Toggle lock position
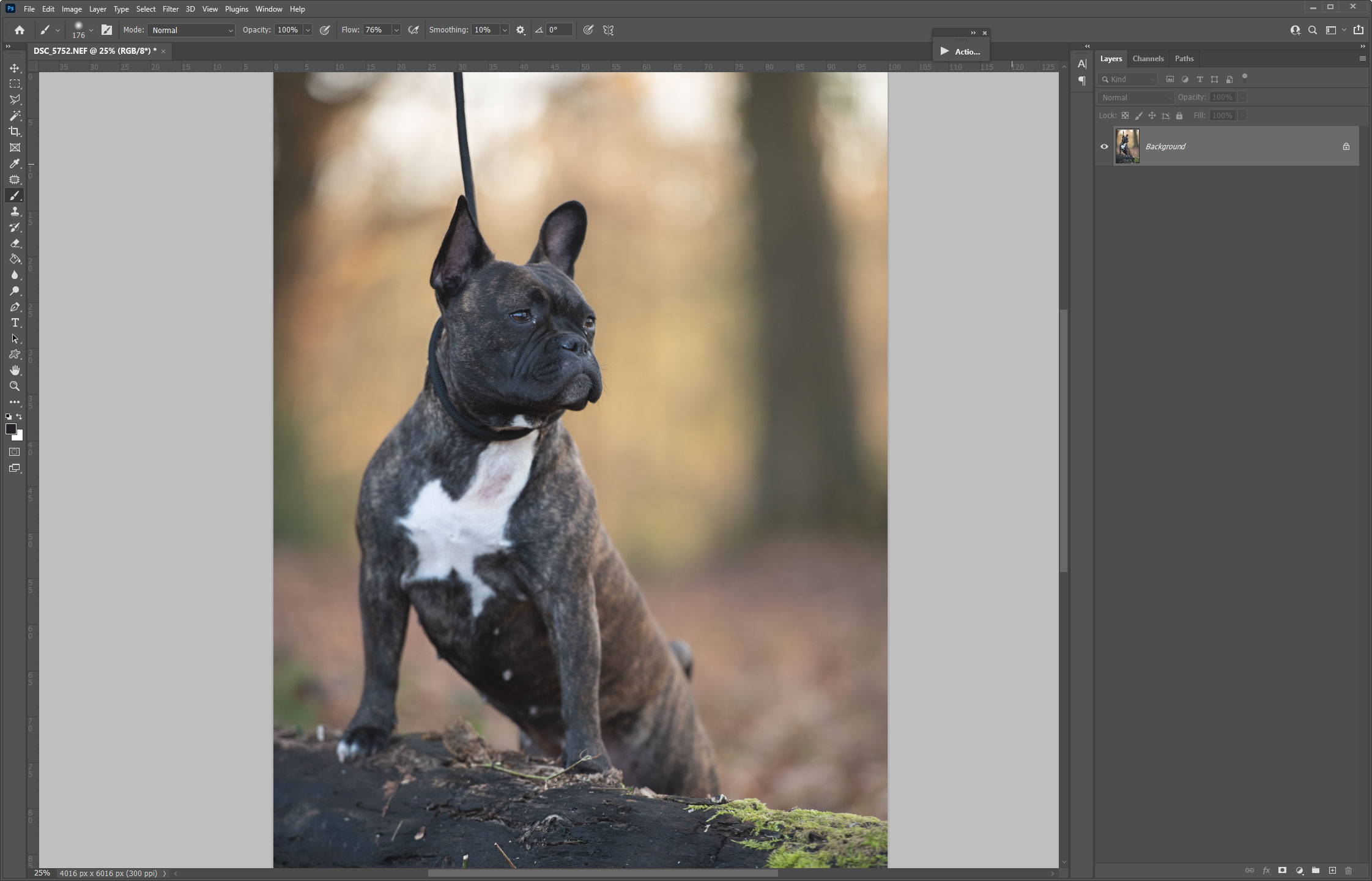 tap(1152, 116)
